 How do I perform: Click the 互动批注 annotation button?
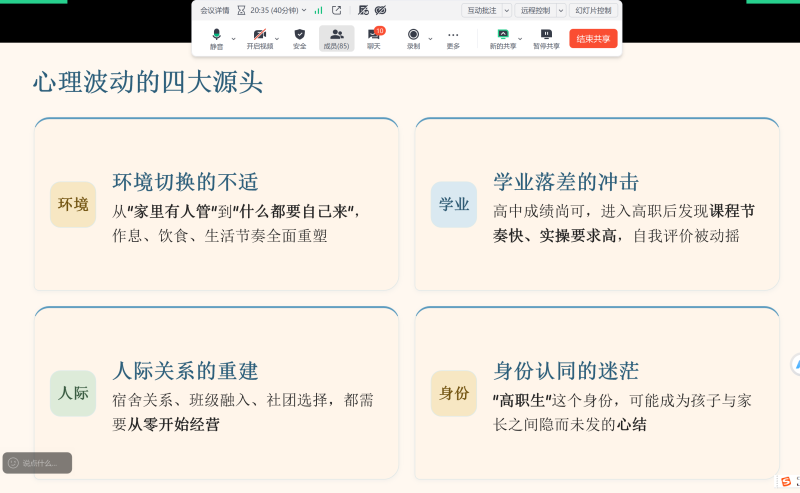(x=482, y=10)
